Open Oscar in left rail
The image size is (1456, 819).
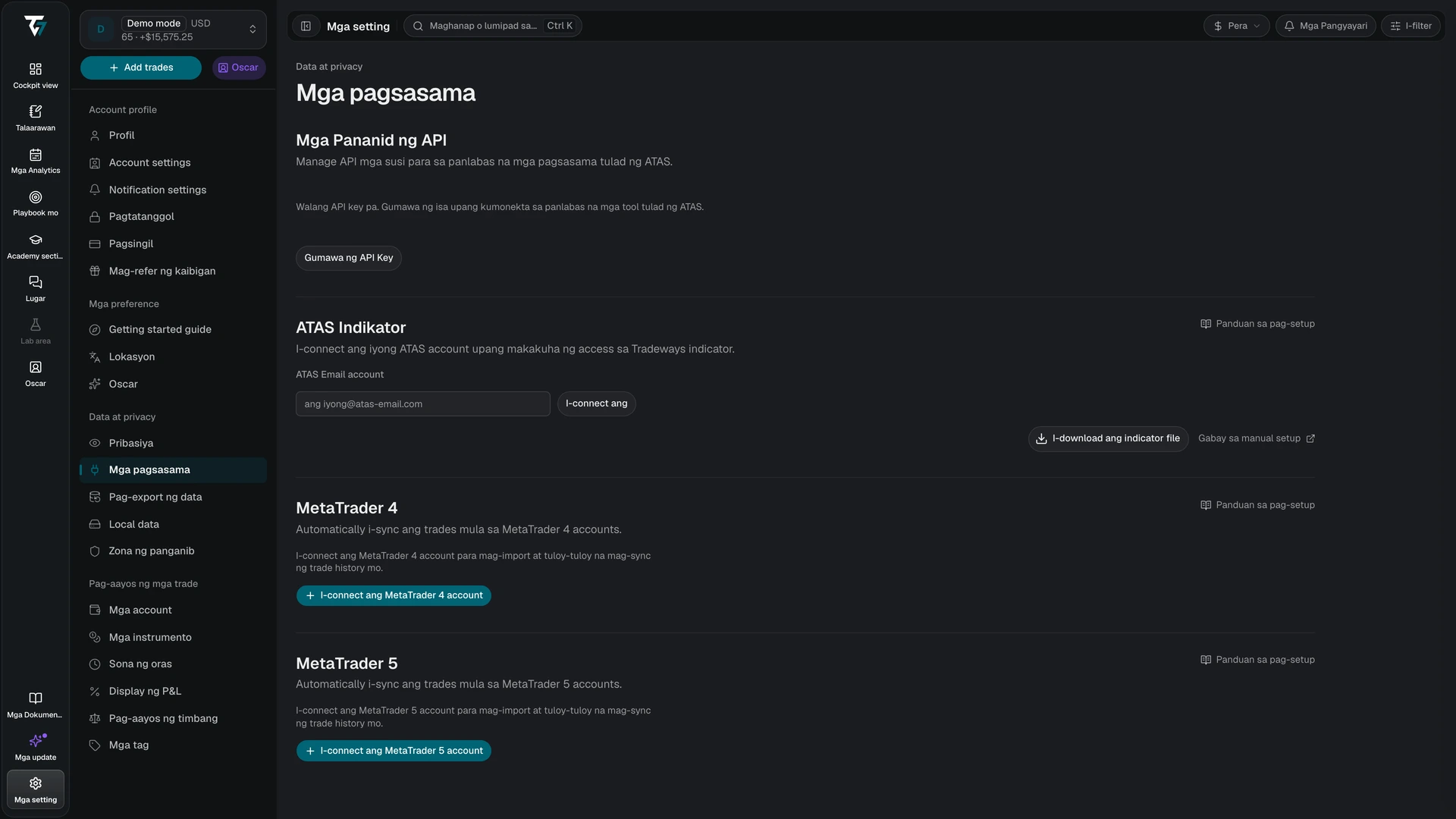tap(35, 374)
